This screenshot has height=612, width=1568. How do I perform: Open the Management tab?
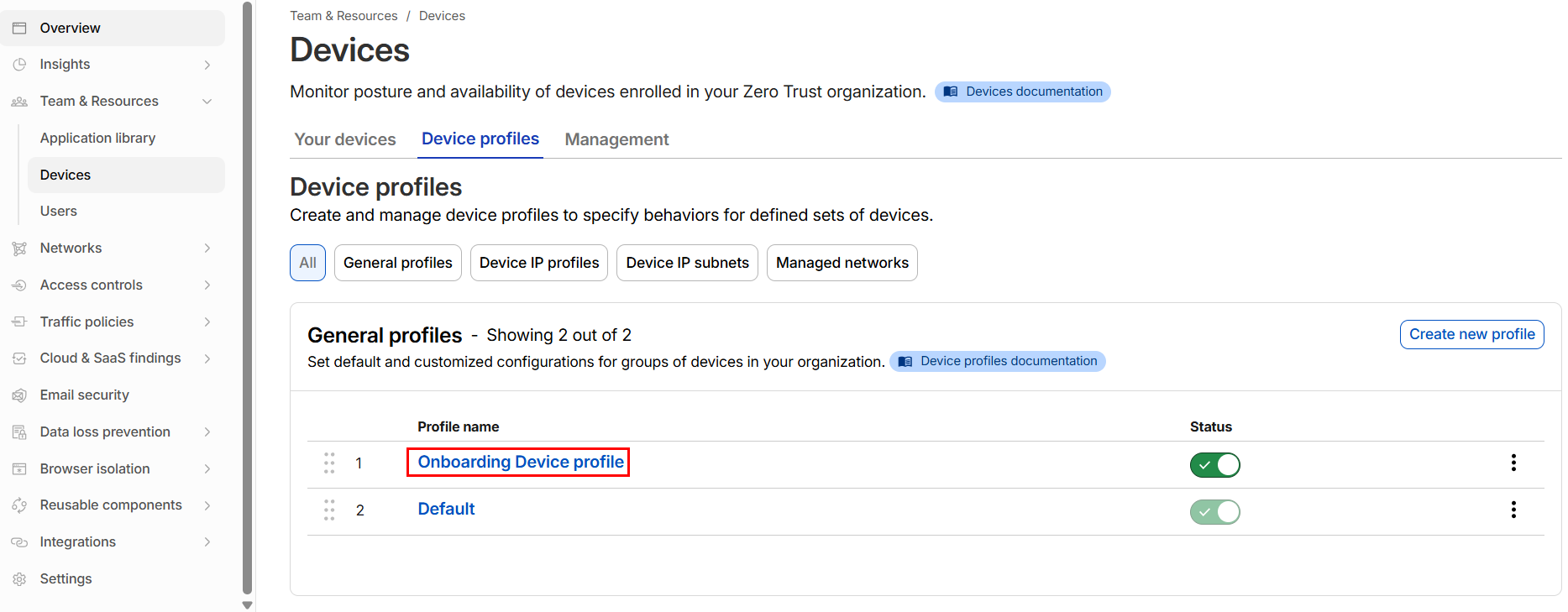(x=616, y=139)
